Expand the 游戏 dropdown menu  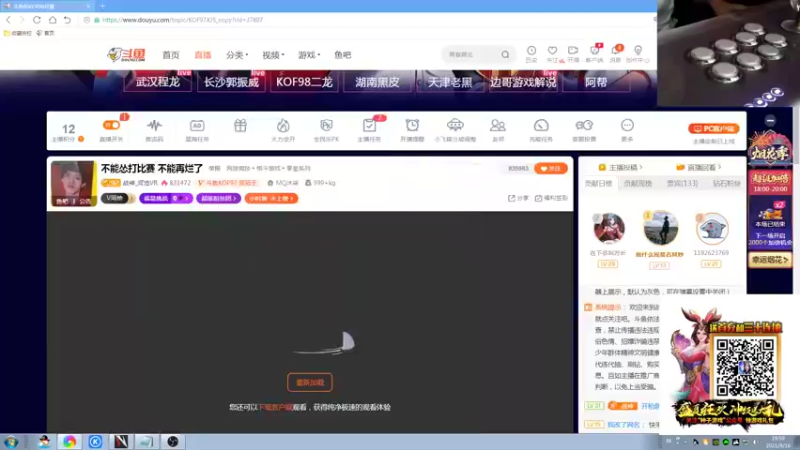point(309,55)
